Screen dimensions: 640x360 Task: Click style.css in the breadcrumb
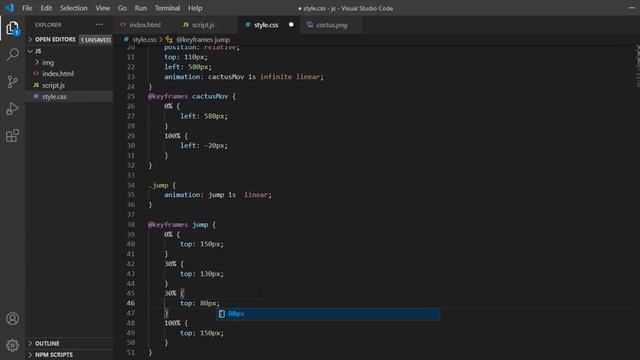[x=144, y=40]
